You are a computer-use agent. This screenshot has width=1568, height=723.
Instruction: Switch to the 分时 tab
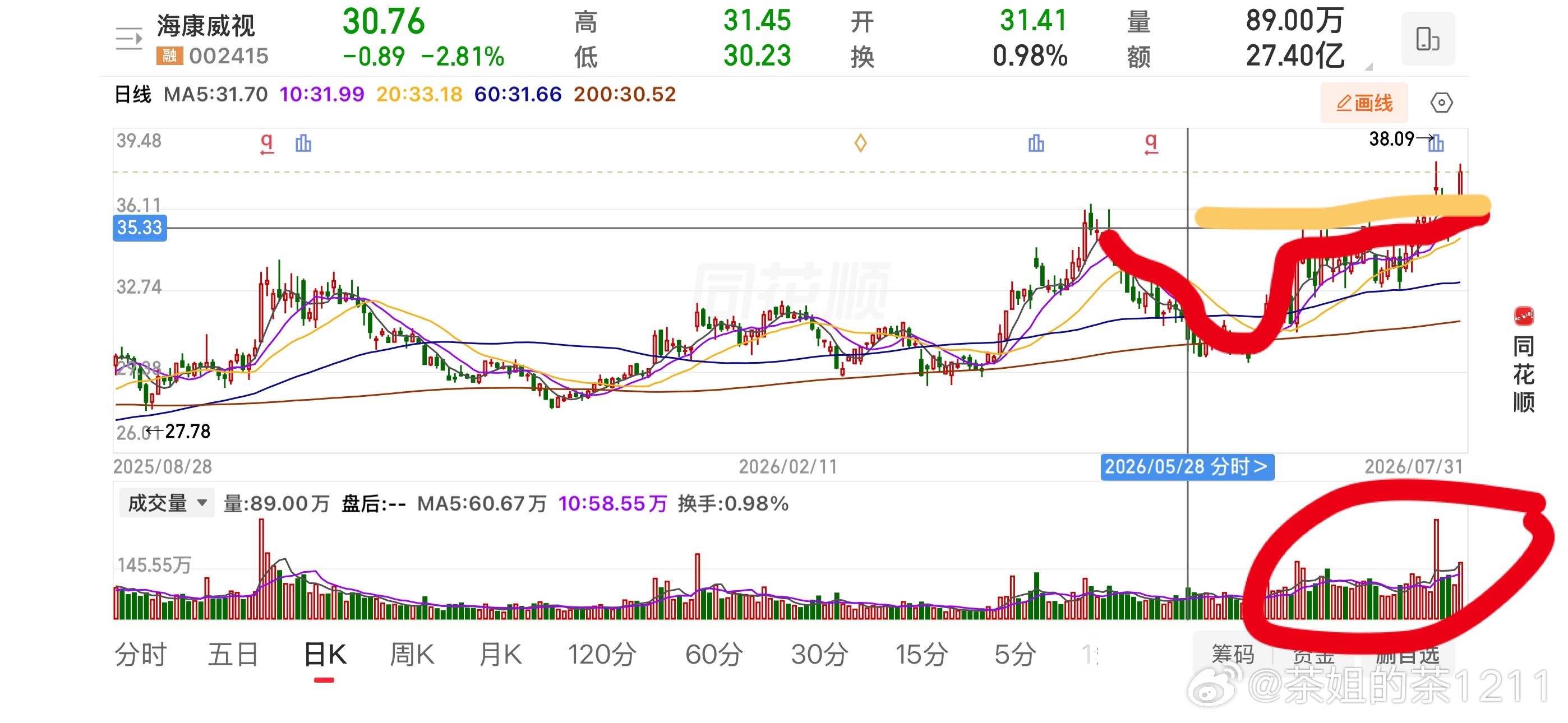[x=141, y=655]
